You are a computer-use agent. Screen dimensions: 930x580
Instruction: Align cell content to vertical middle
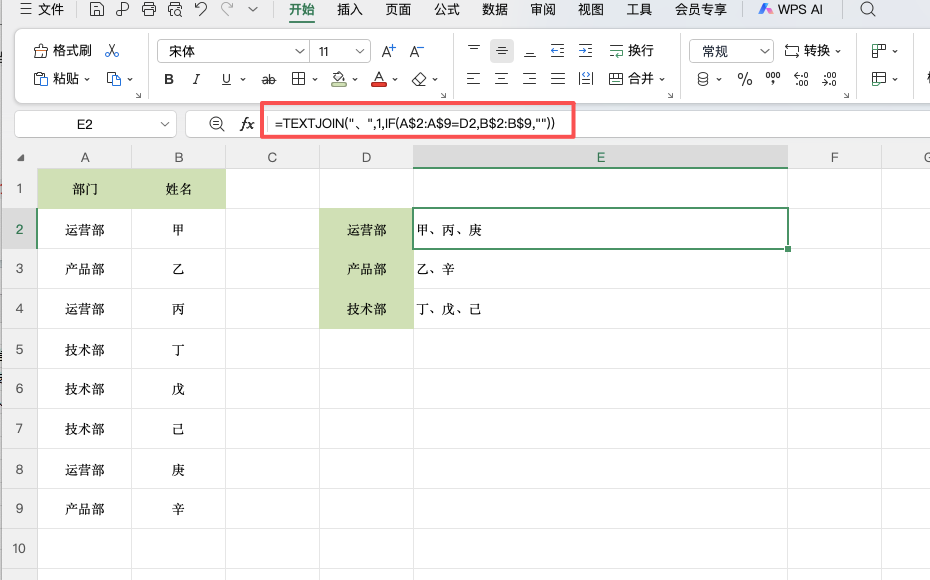pyautogui.click(x=502, y=51)
